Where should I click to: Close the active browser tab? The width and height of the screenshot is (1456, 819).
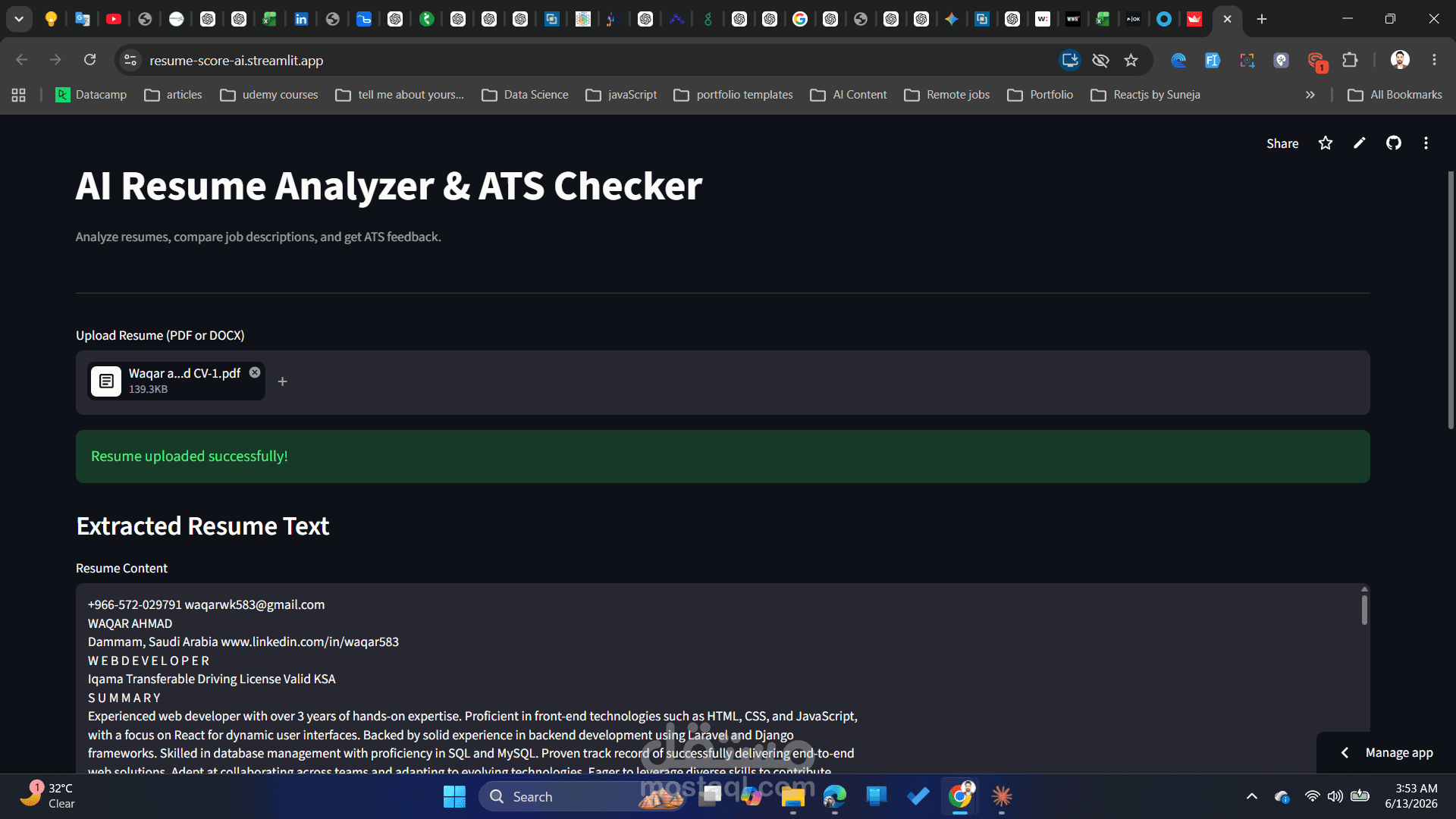[1227, 19]
